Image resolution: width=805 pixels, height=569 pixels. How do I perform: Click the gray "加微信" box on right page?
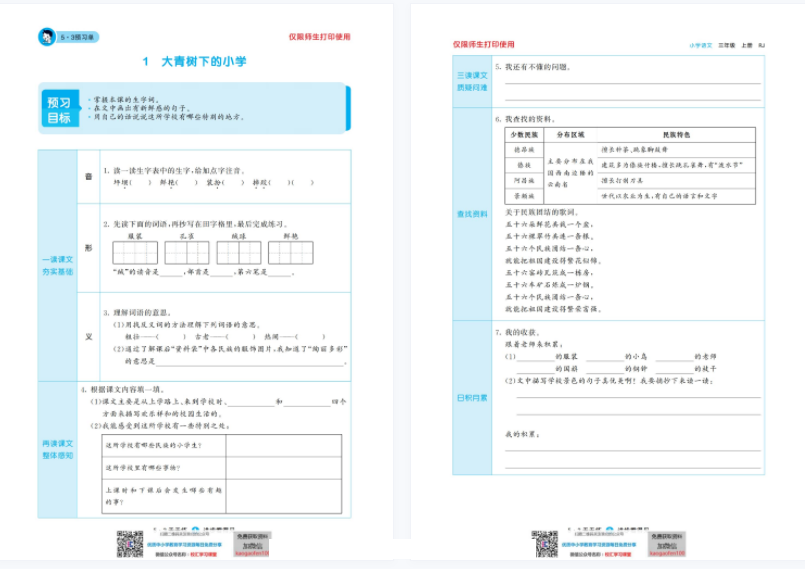(x=667, y=544)
